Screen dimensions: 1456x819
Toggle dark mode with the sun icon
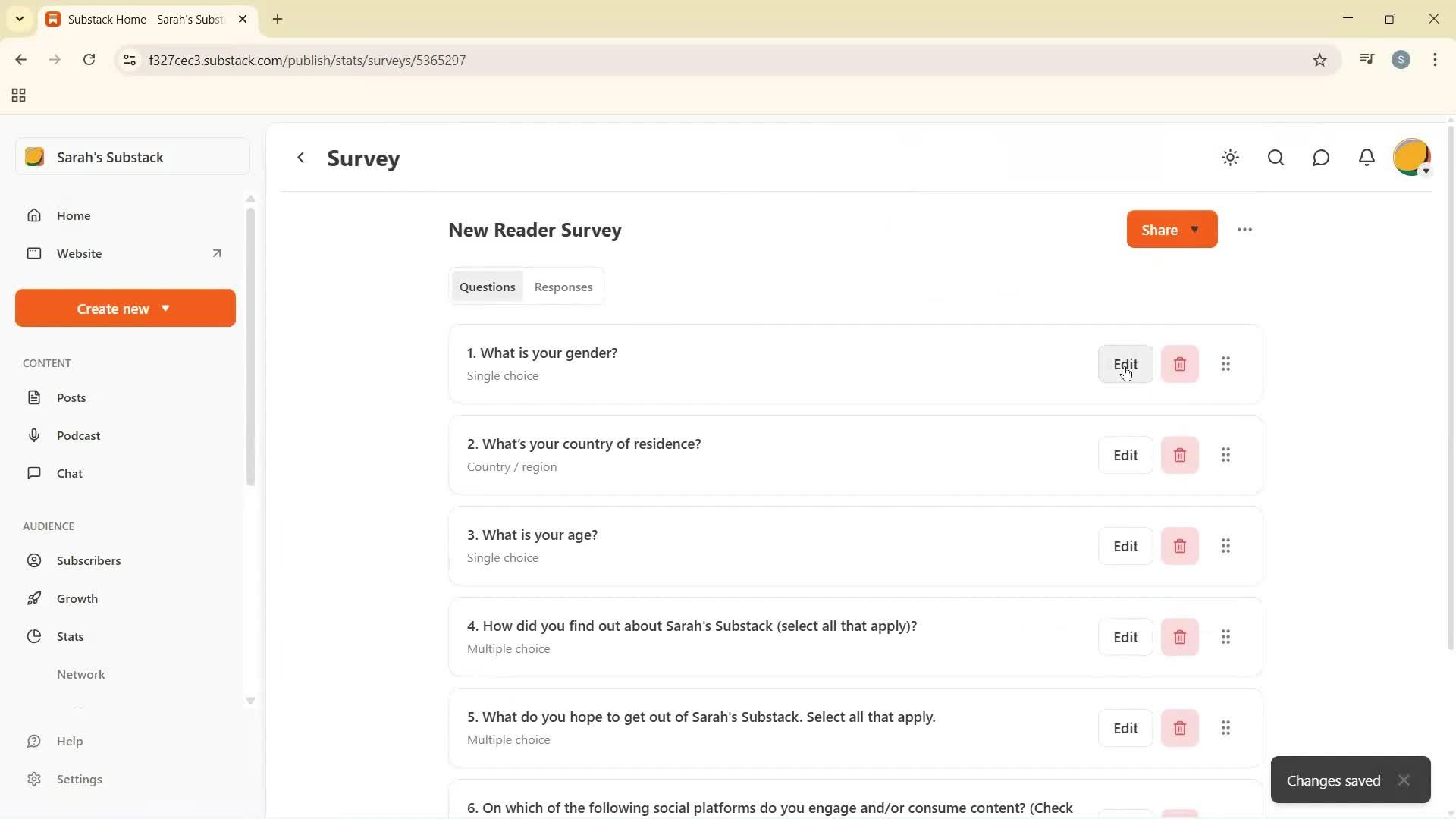point(1230,158)
